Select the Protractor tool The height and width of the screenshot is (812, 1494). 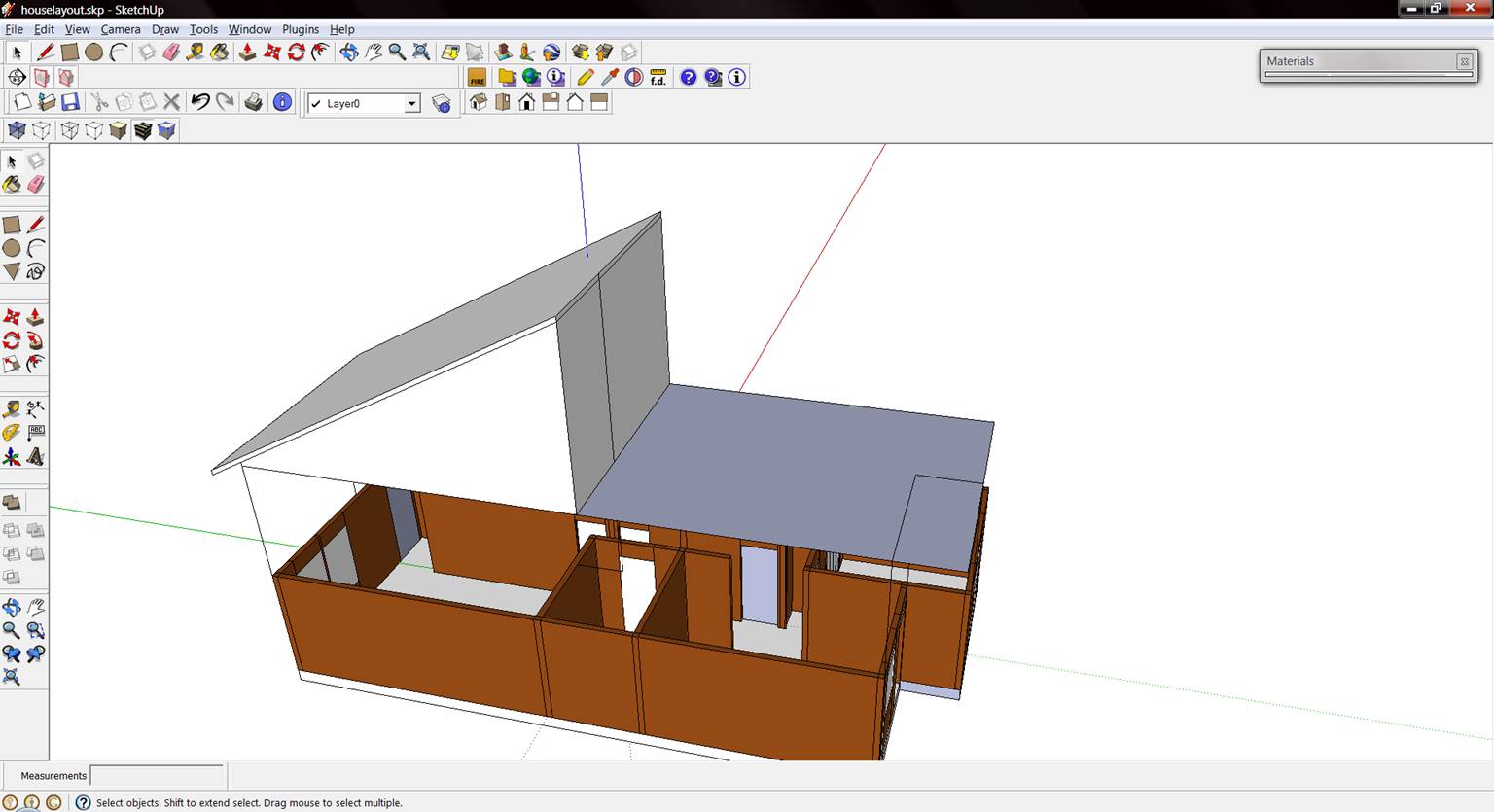(x=12, y=433)
